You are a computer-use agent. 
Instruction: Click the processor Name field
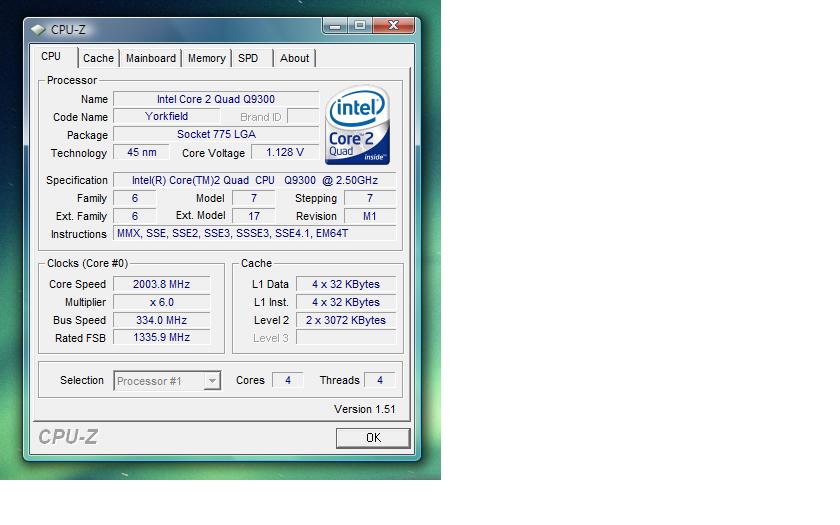pyautogui.click(x=215, y=99)
